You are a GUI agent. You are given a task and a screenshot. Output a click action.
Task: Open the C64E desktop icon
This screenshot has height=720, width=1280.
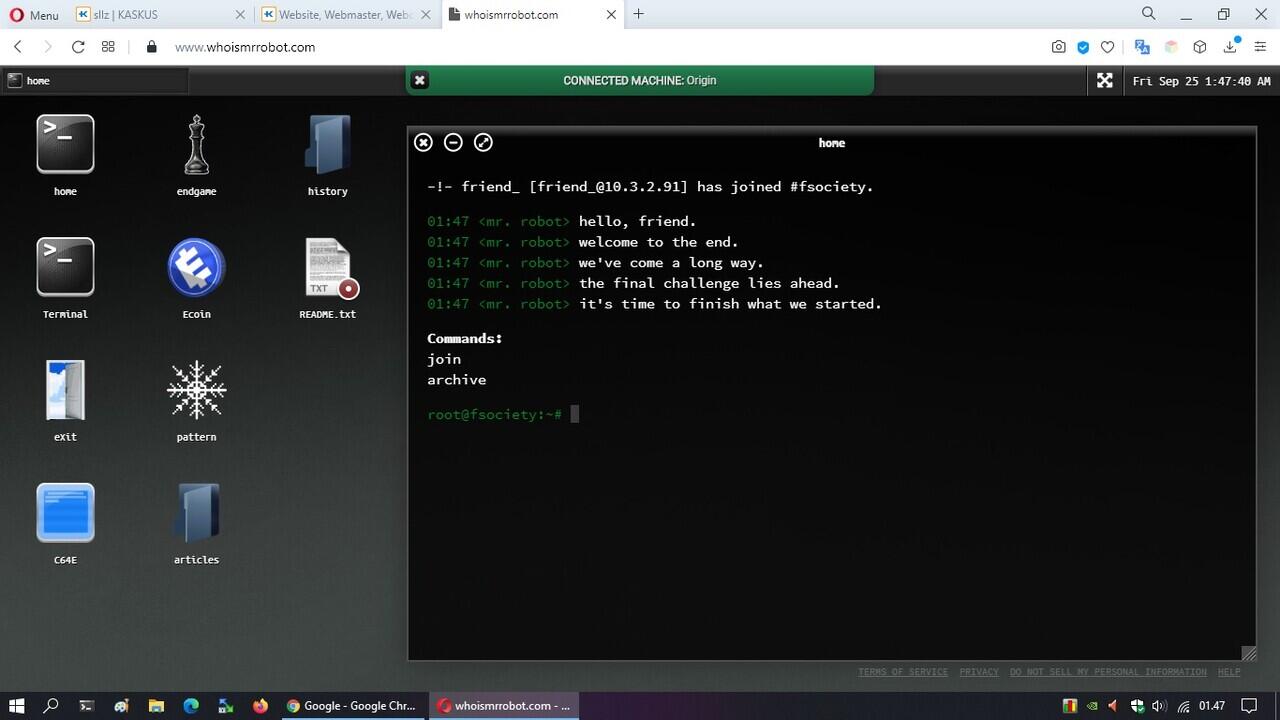65,513
